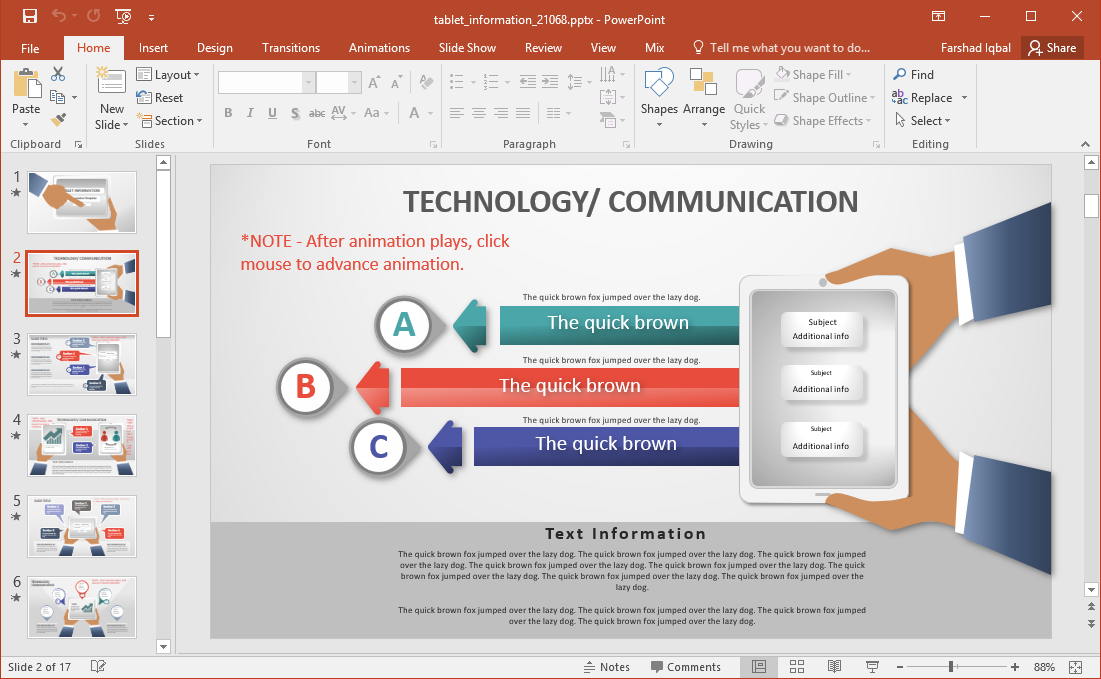Switch to the Animations tab
Screen dimensions: 1101x679
[379, 47]
